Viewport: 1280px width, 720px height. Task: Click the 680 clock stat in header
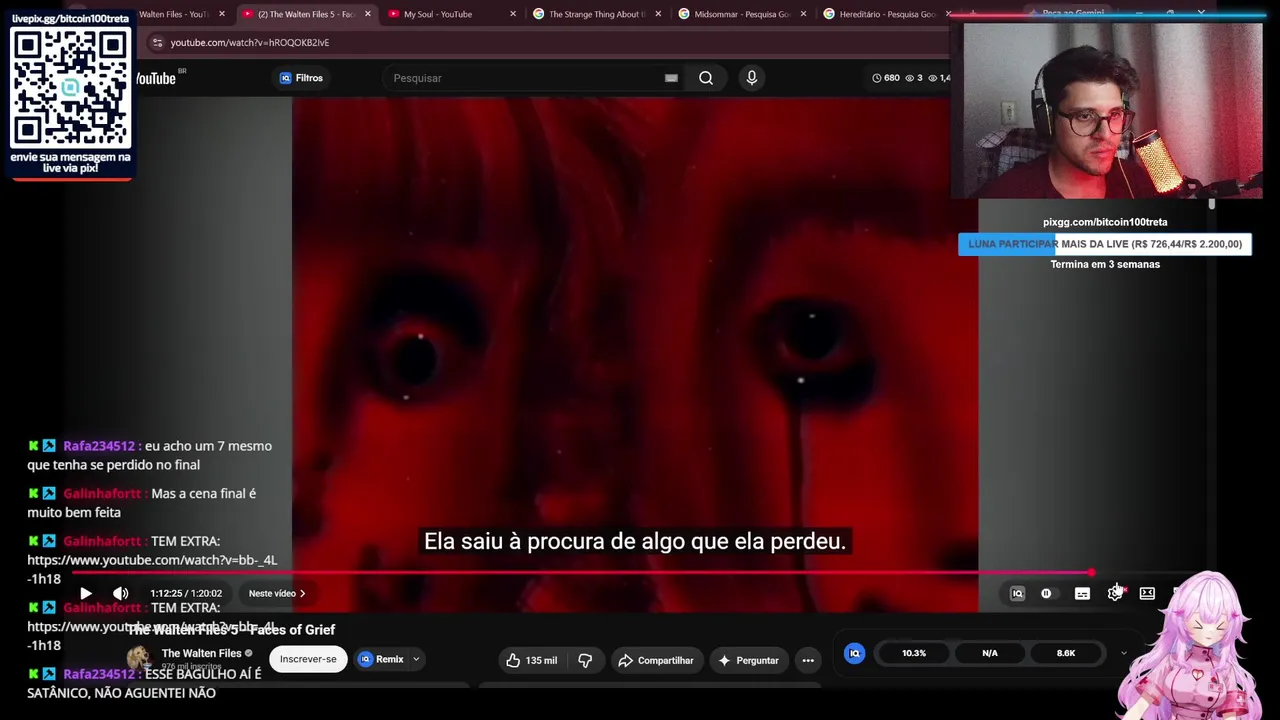coord(886,78)
